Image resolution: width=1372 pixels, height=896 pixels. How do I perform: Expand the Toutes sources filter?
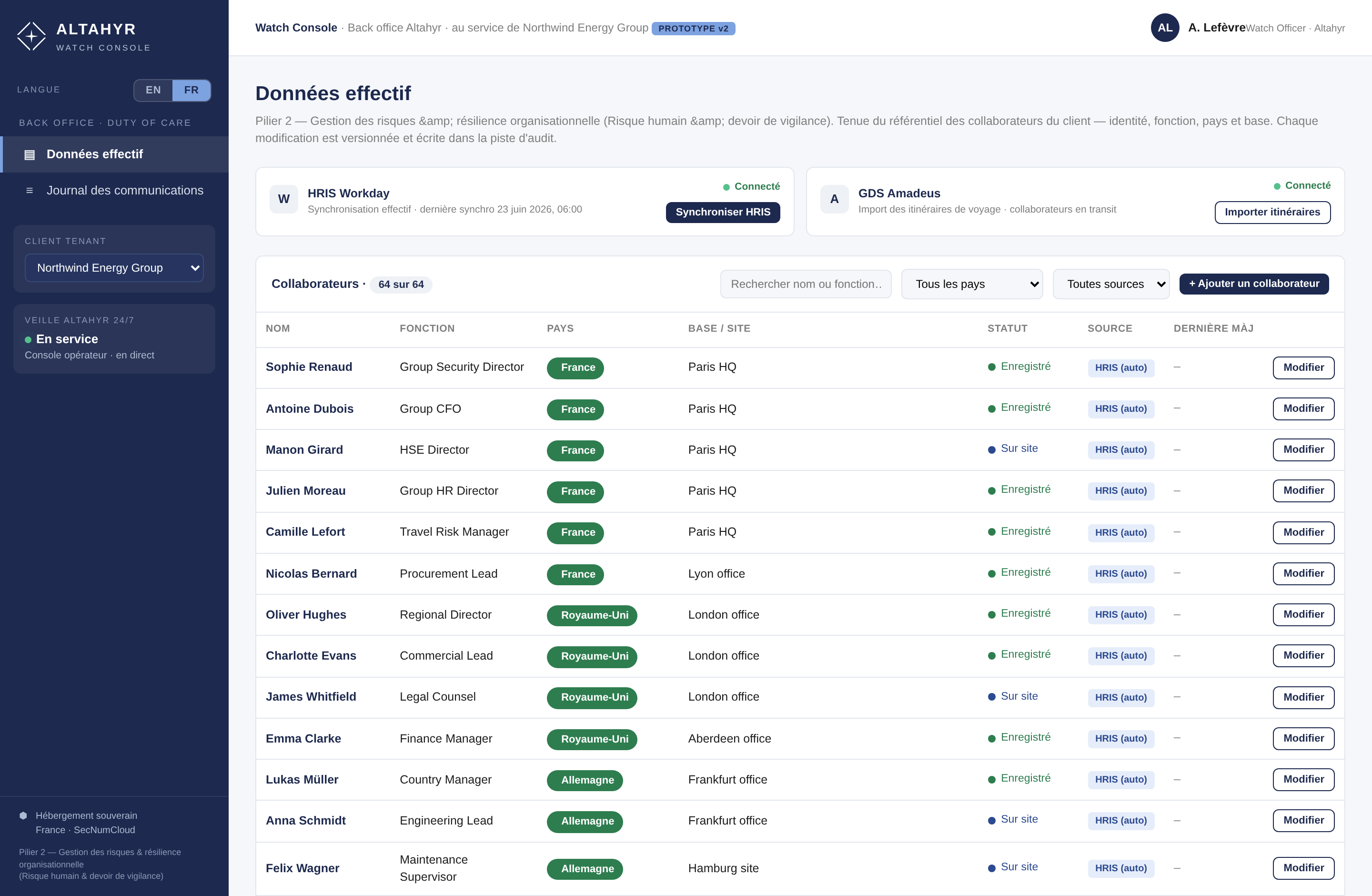click(1111, 284)
